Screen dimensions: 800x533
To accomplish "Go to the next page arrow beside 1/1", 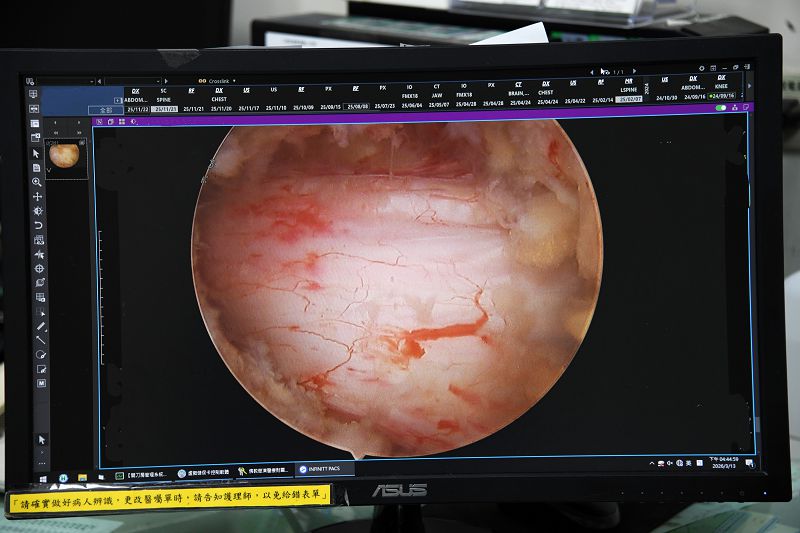I will [x=633, y=72].
